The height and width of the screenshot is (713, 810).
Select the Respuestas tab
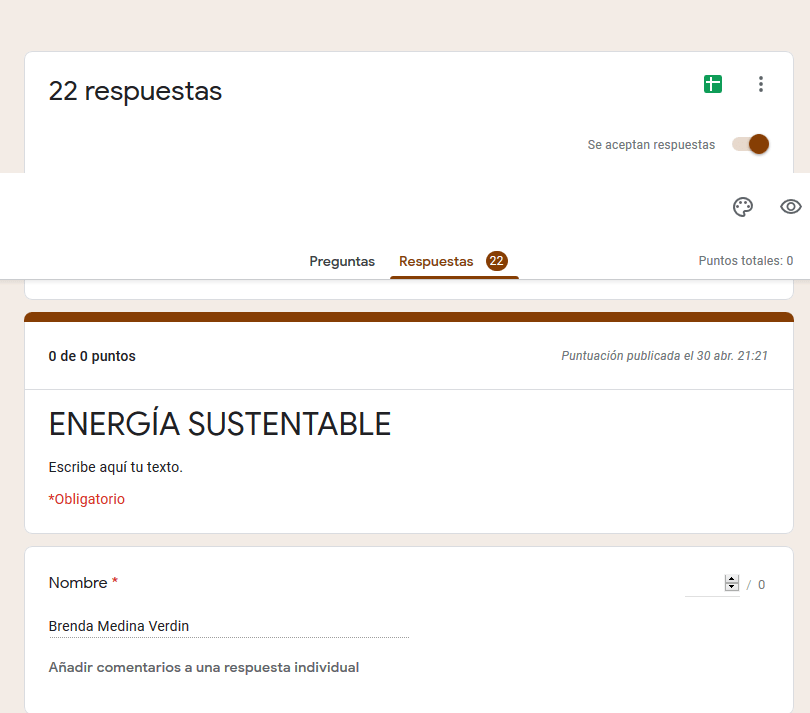(436, 261)
